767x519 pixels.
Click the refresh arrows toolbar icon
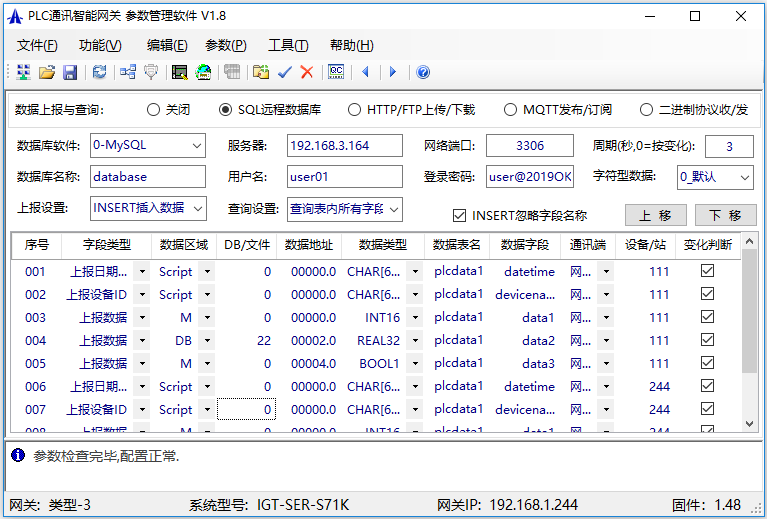click(100, 72)
